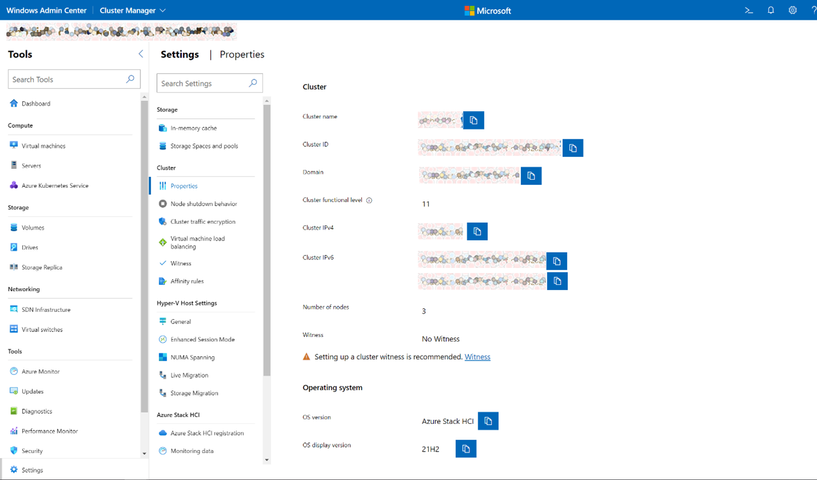Click the settings list scrollbar down arrow

tap(267, 460)
